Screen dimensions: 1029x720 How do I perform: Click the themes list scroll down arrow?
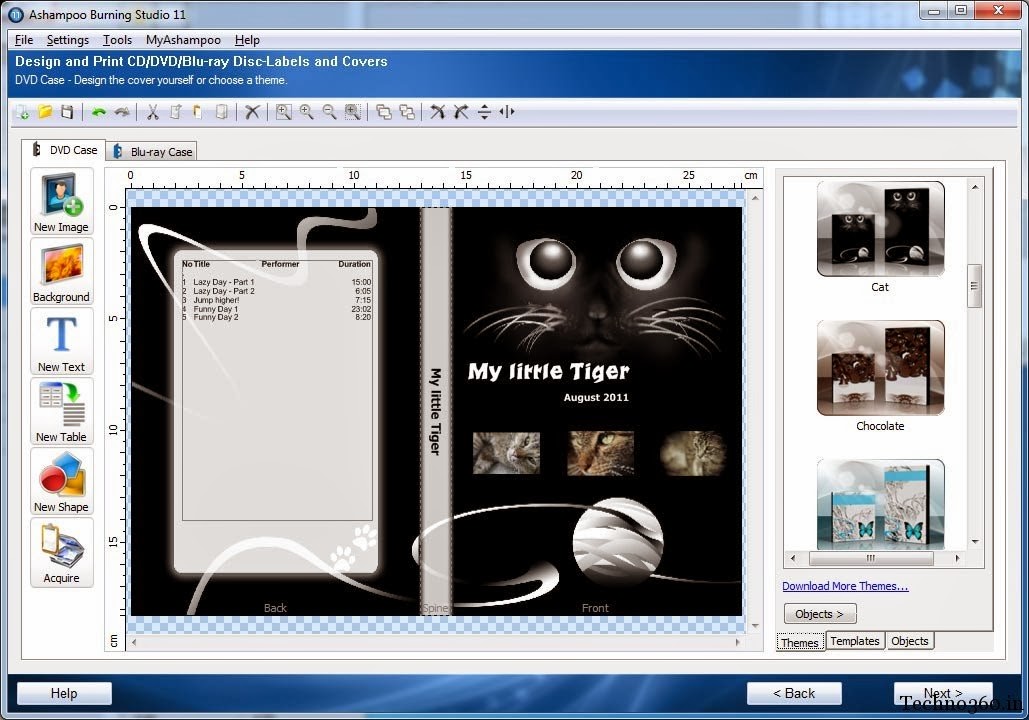point(975,541)
